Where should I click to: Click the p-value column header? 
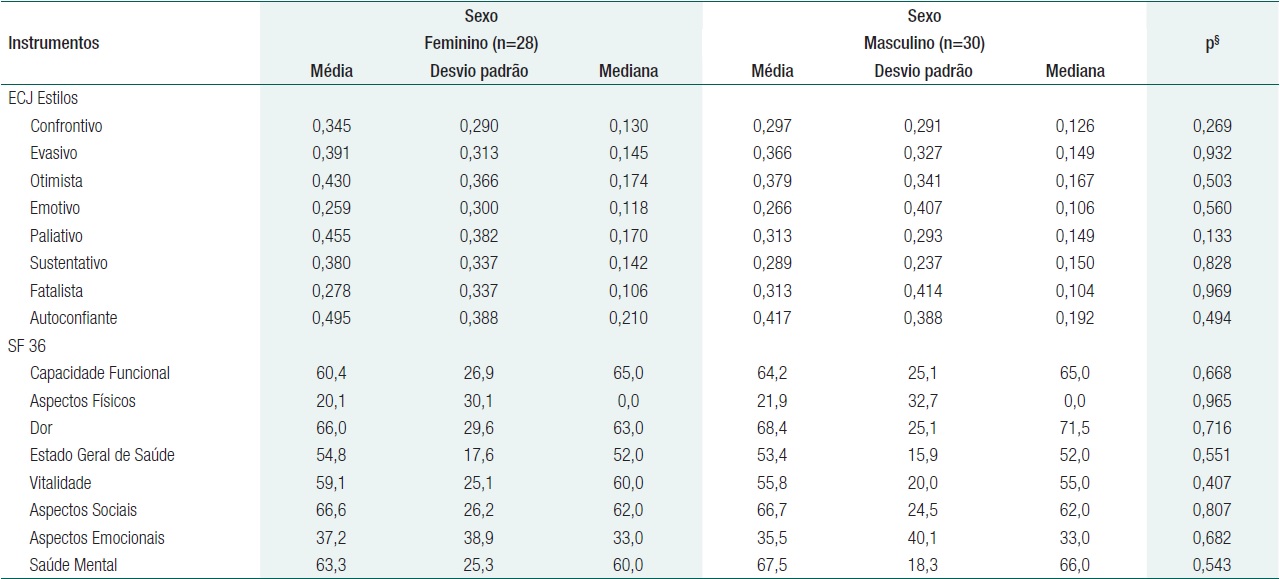coord(1212,44)
